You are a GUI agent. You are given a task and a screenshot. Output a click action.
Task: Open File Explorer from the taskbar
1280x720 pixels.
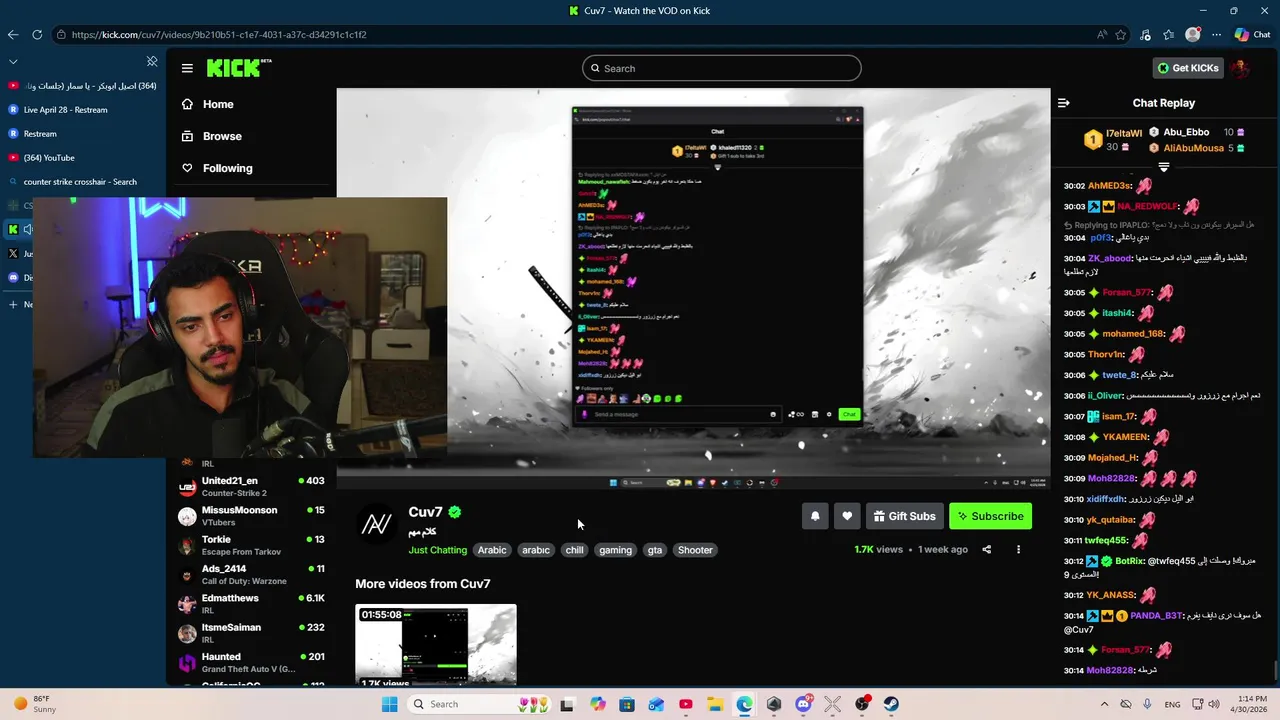click(x=715, y=704)
